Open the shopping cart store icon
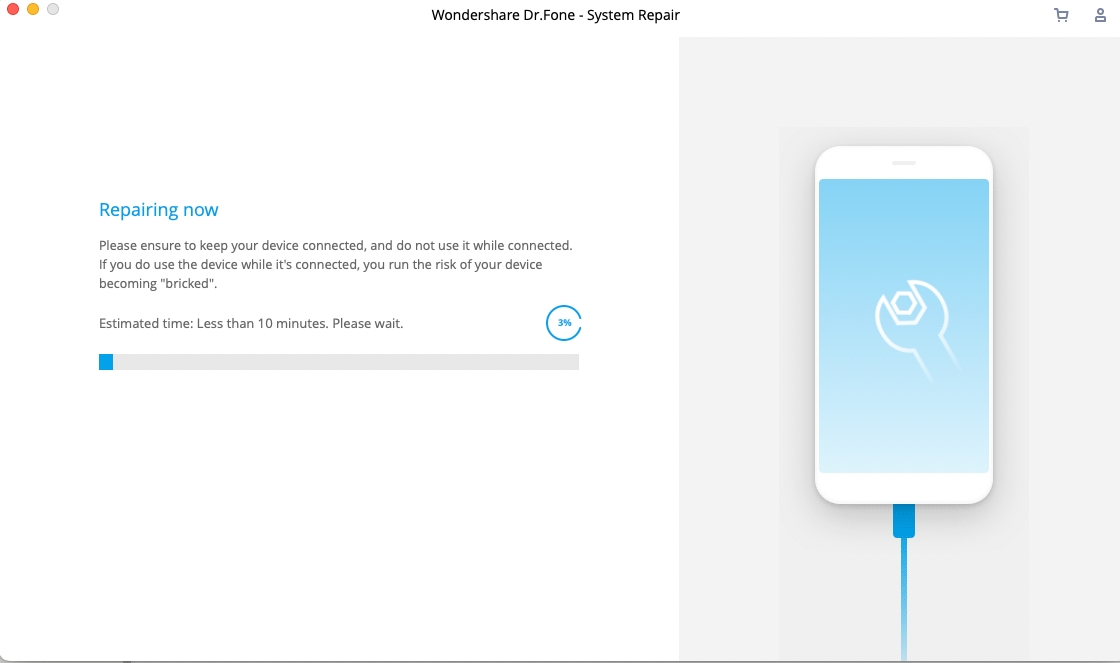The width and height of the screenshot is (1120, 663). 1061,15
